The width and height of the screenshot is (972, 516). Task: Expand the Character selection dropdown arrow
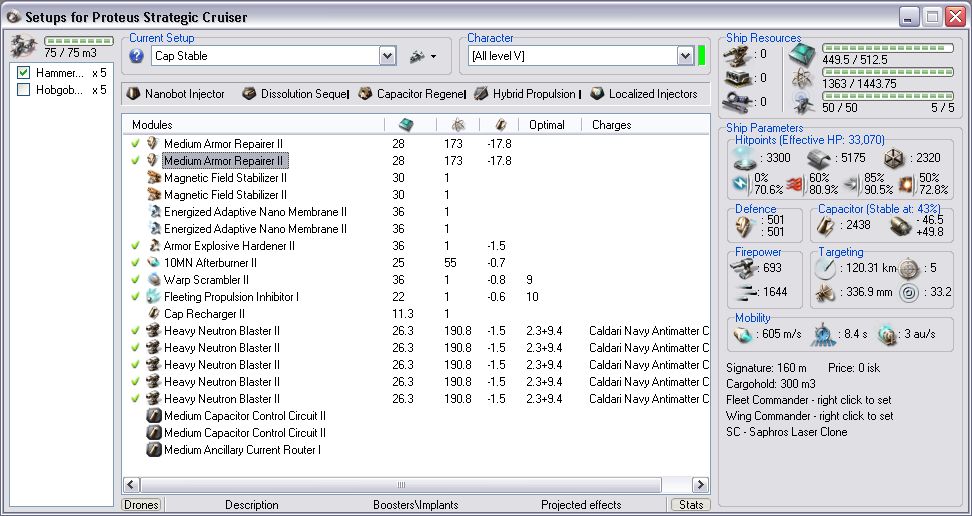pyautogui.click(x=685, y=56)
